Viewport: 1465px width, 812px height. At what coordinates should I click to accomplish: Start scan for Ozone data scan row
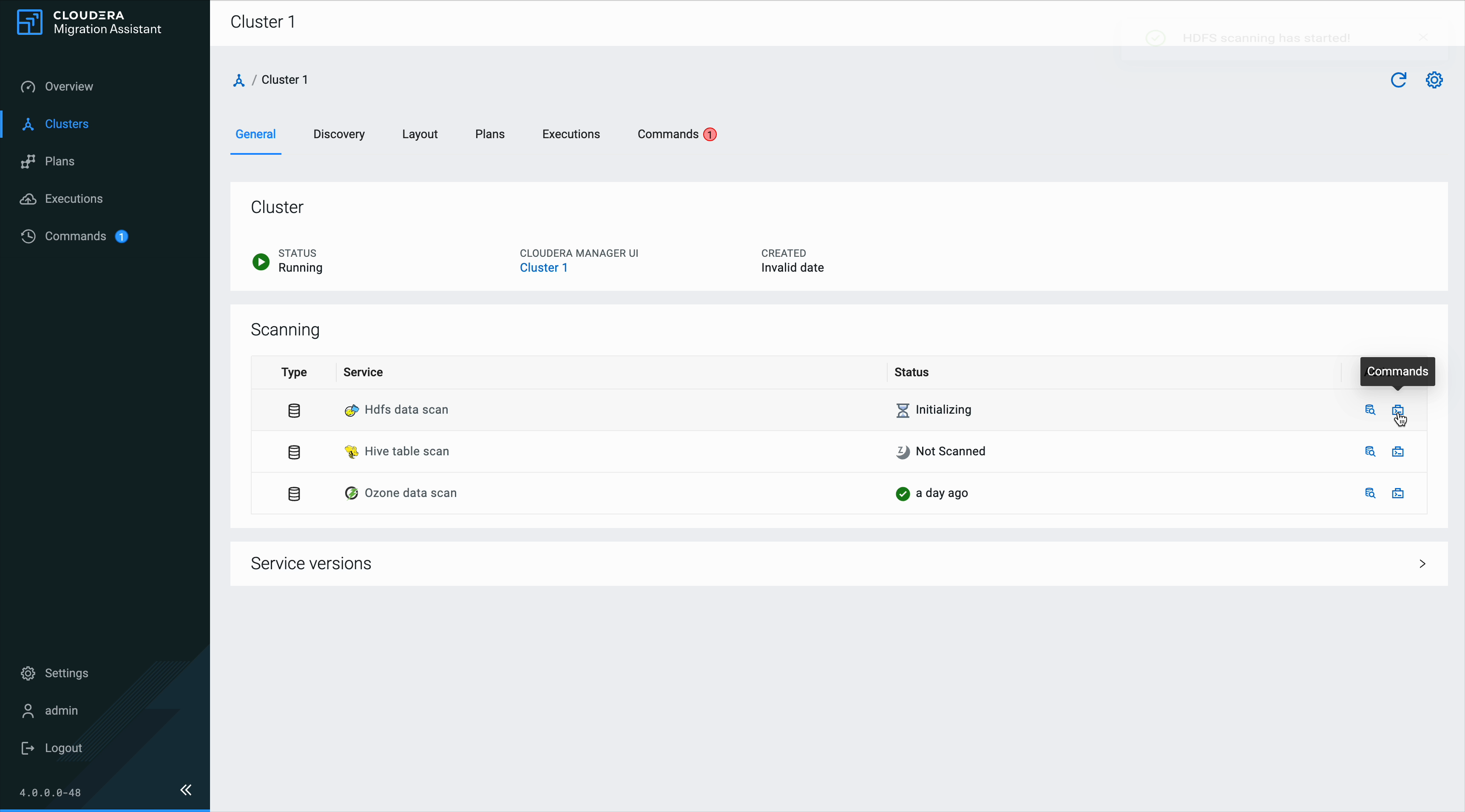1370,493
